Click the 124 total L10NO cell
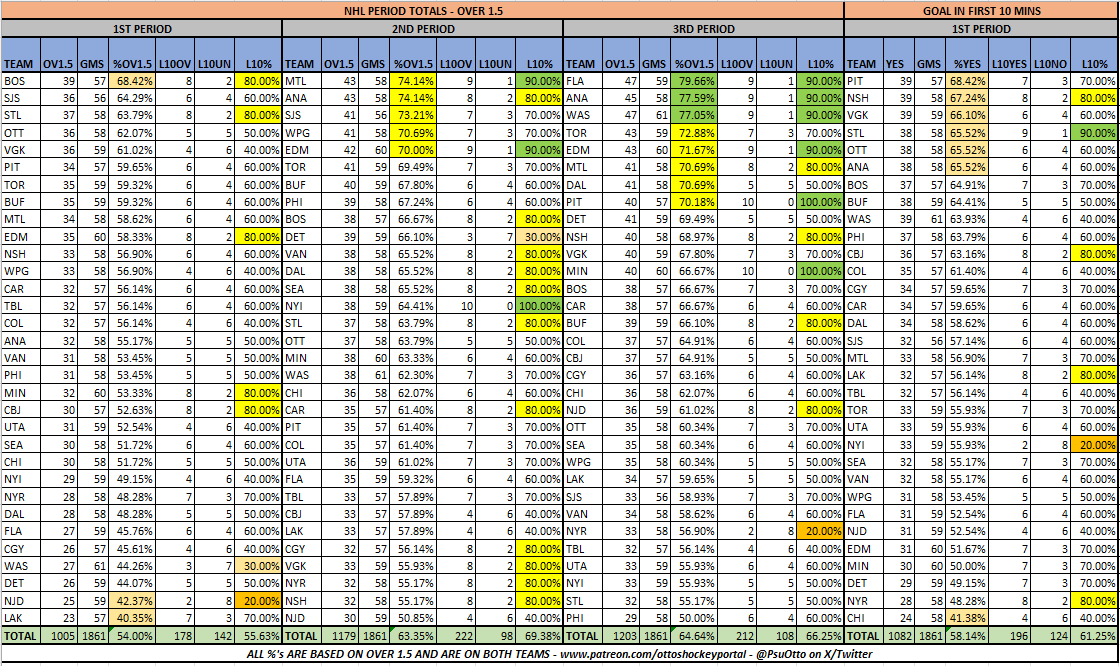The width and height of the screenshot is (1120, 666). pyautogui.click(x=1051, y=635)
